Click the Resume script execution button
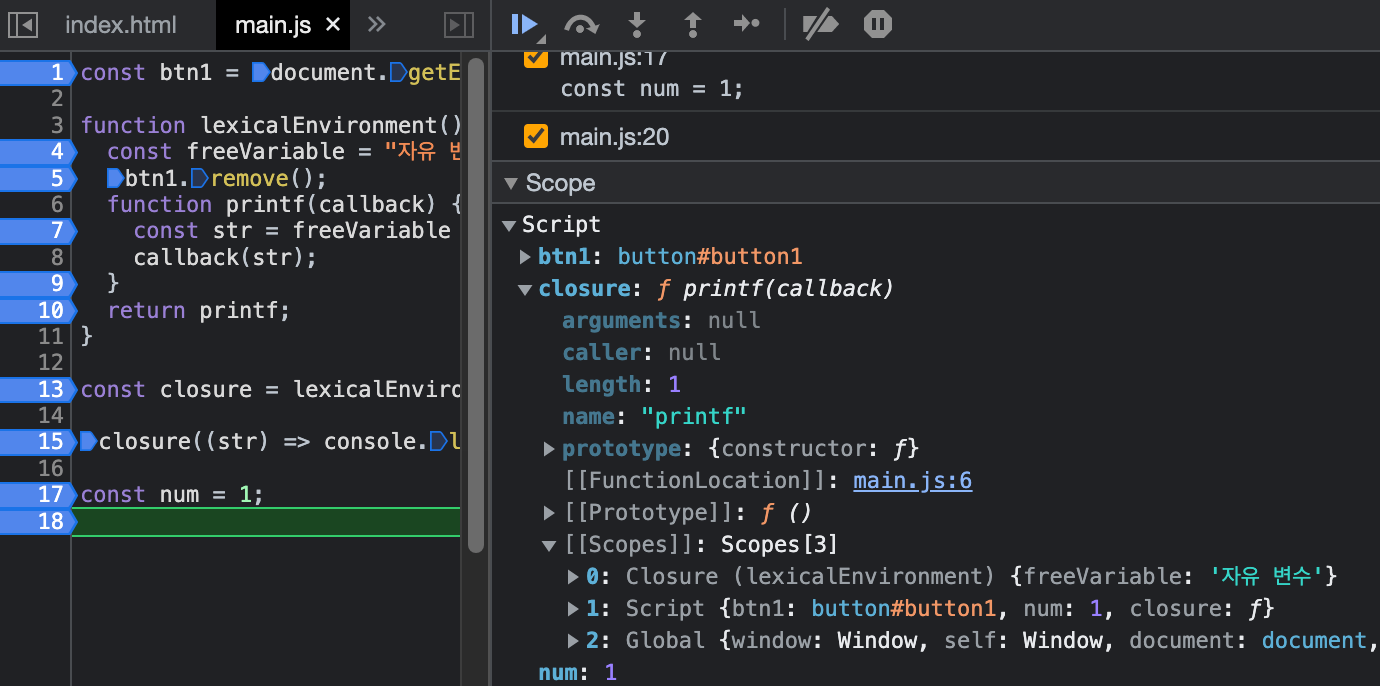Image resolution: width=1380 pixels, height=686 pixels. coord(523,24)
